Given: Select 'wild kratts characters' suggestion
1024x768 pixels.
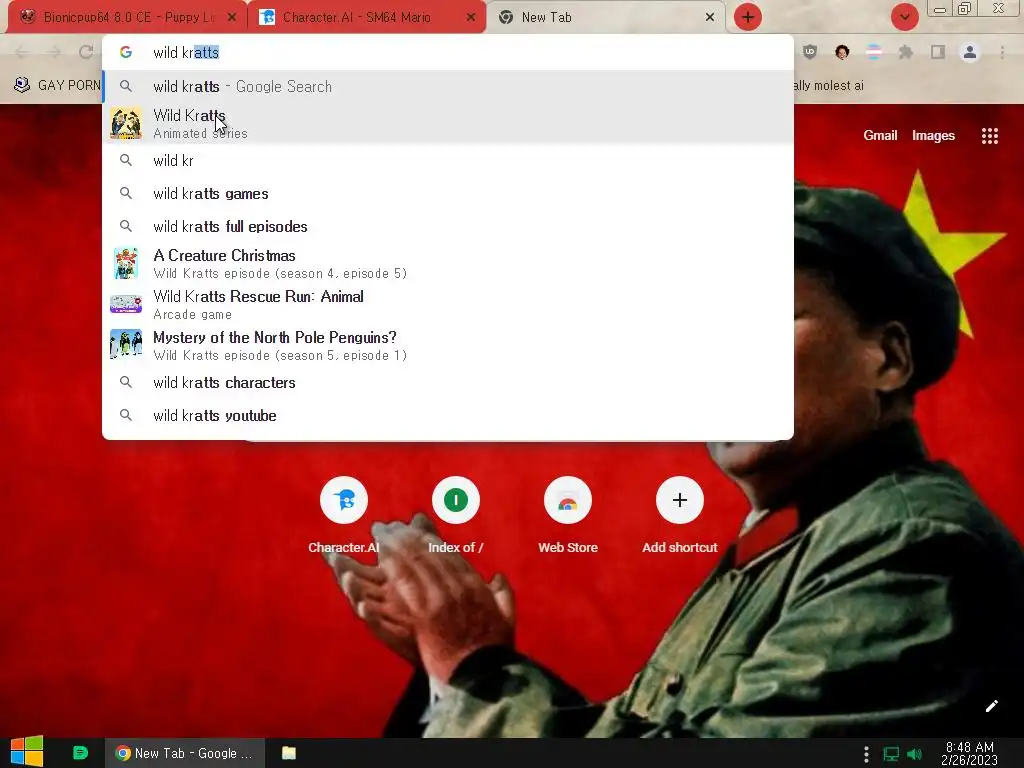Looking at the screenshot, I should pyautogui.click(x=448, y=383).
